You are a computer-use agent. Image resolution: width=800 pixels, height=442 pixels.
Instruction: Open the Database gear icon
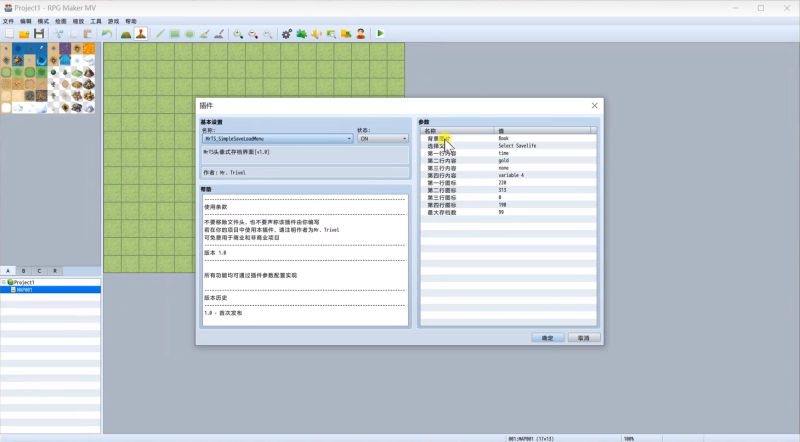pos(287,34)
